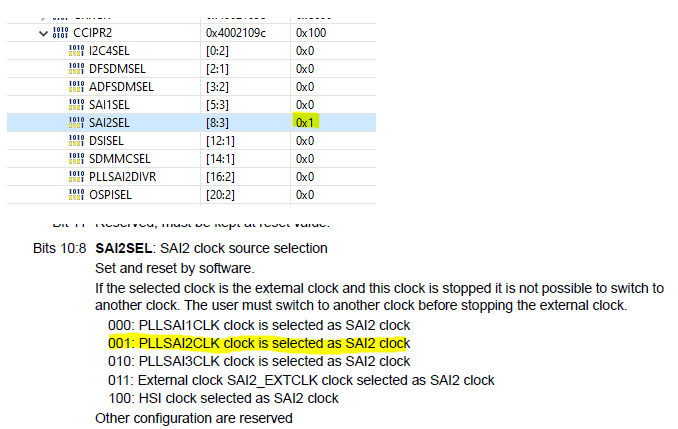The image size is (678, 429).
Task: Click the SAI2SEL bold heading in documentation
Action: (x=126, y=248)
